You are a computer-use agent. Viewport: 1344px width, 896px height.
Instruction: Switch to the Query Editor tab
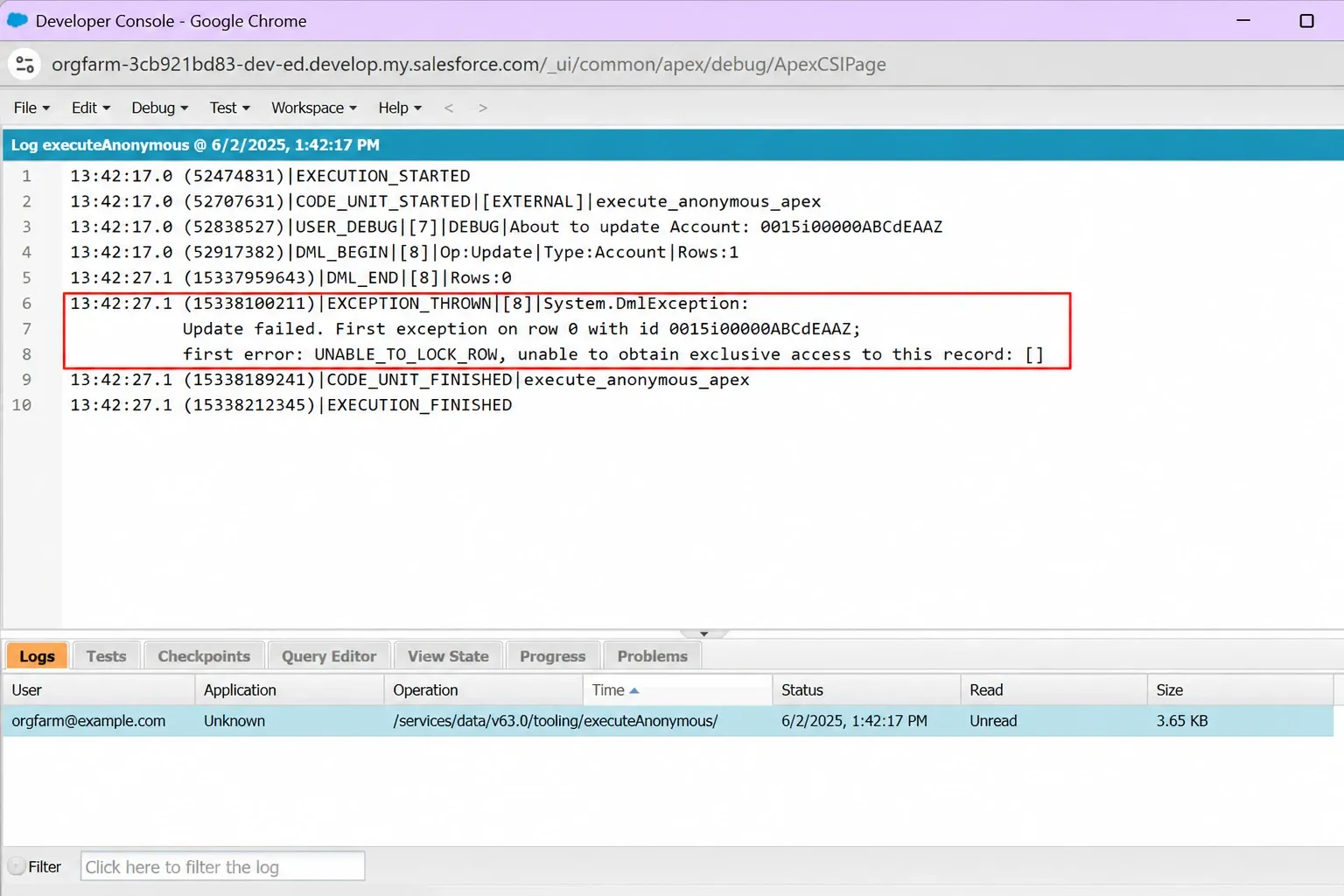click(329, 656)
